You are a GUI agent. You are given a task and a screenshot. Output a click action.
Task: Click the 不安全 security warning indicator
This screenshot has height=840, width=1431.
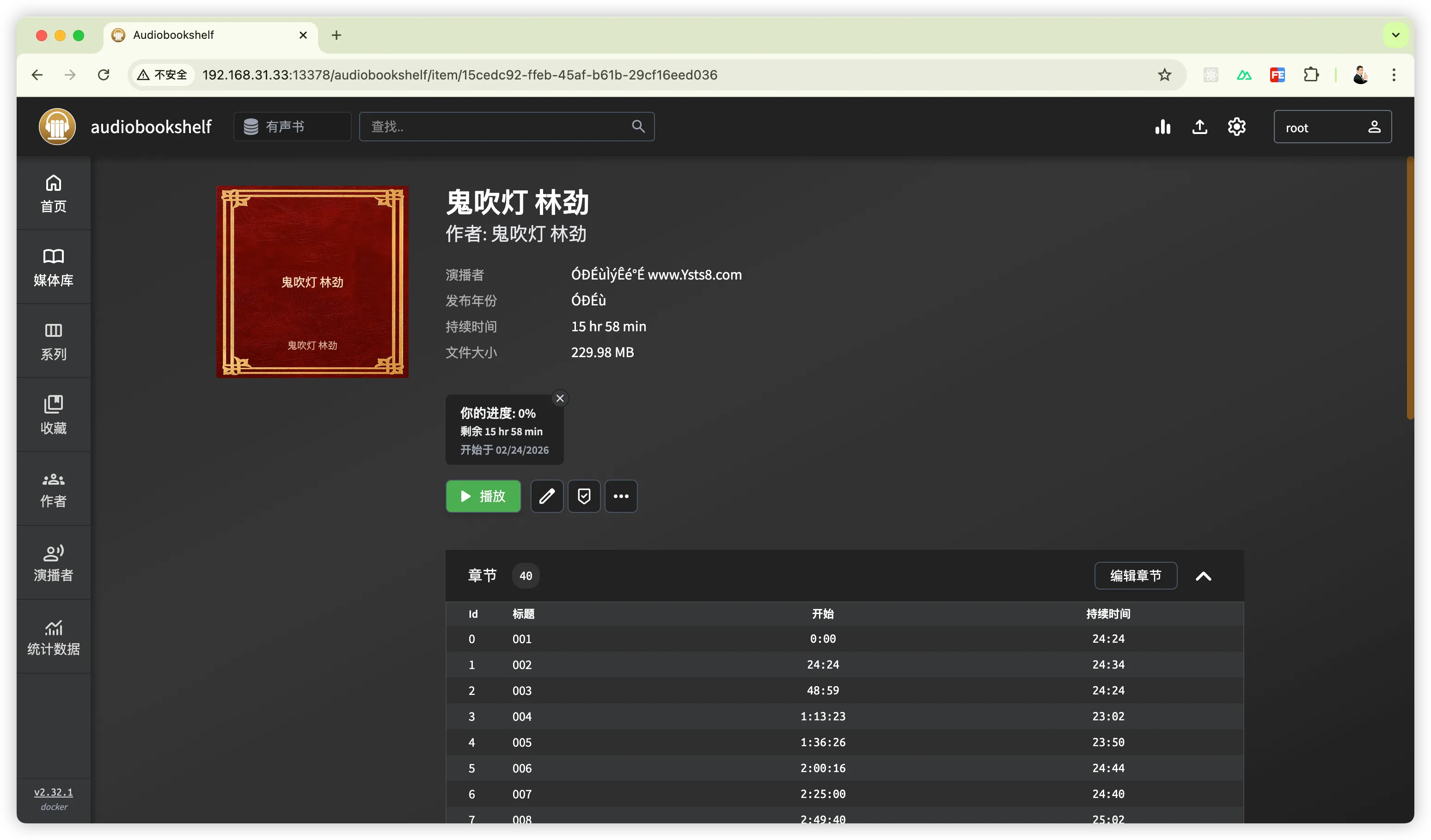162,75
